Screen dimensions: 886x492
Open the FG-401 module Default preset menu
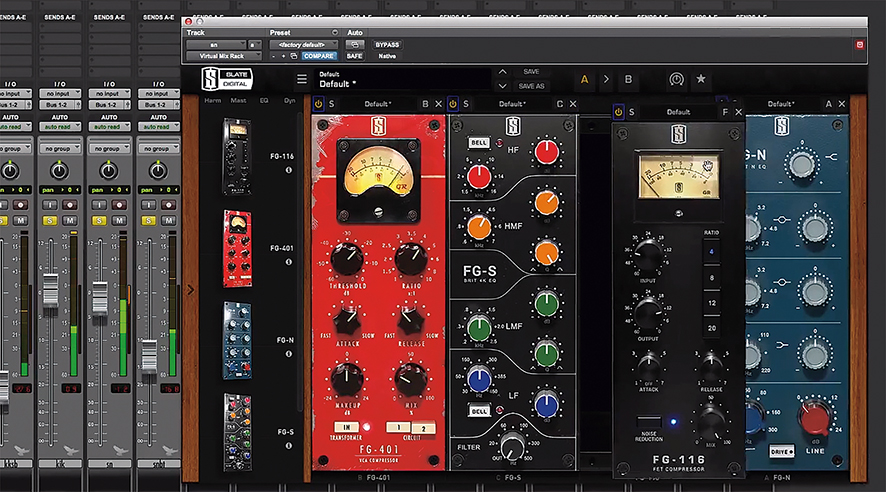(x=378, y=104)
